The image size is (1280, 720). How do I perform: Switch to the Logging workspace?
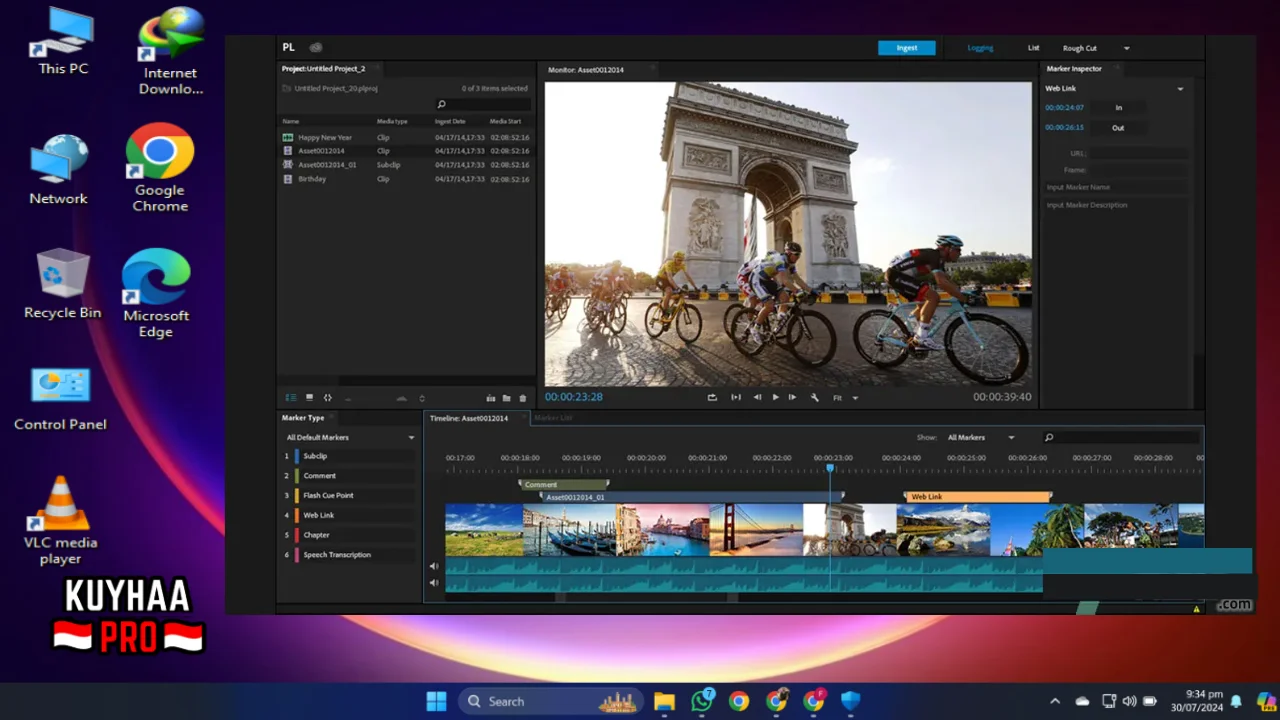click(x=980, y=48)
